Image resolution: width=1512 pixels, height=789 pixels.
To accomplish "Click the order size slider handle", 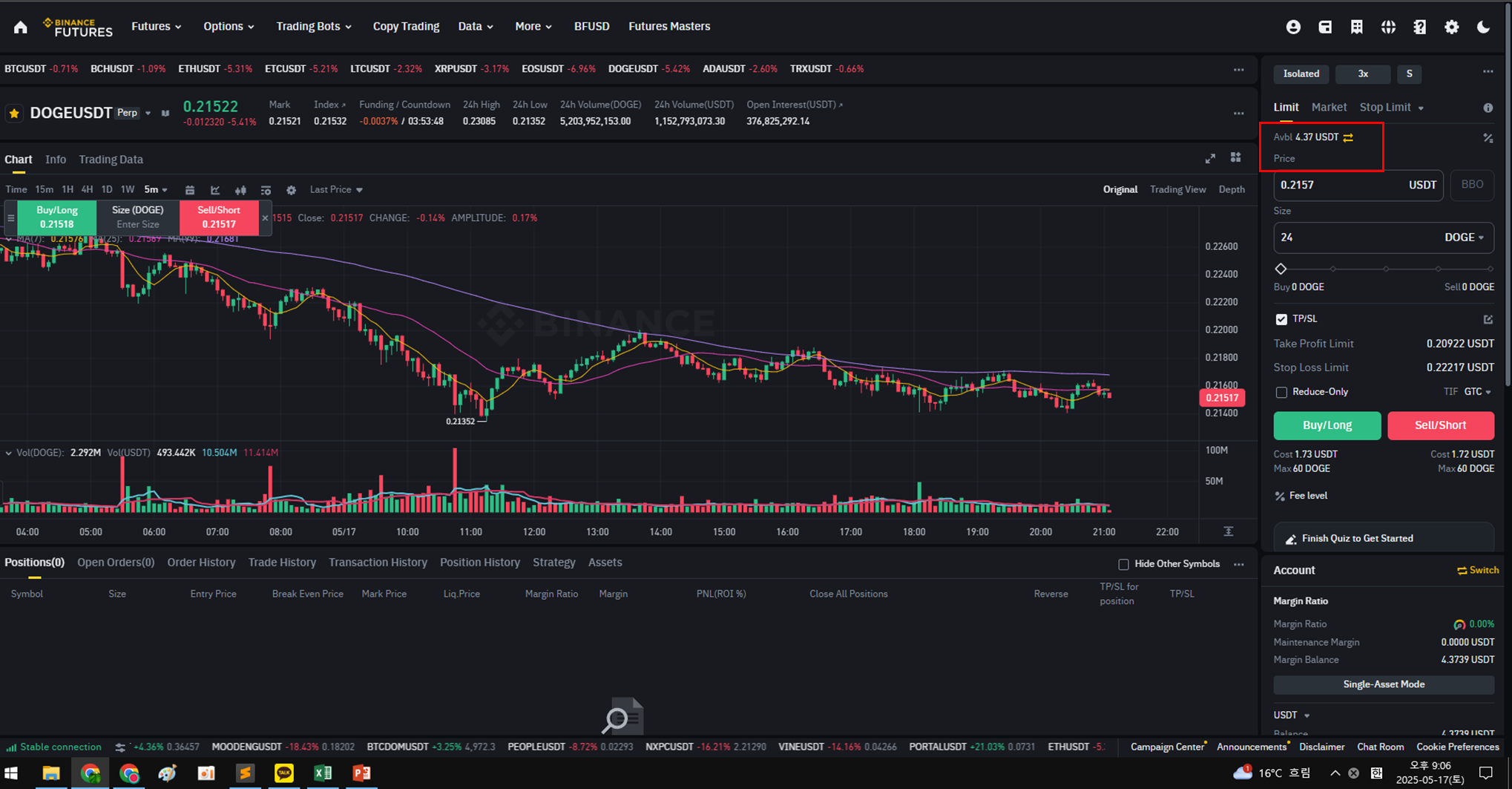I will [x=1281, y=269].
